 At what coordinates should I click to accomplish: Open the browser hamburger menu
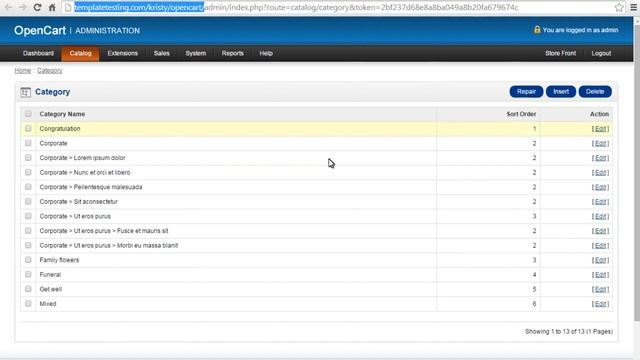coord(633,7)
